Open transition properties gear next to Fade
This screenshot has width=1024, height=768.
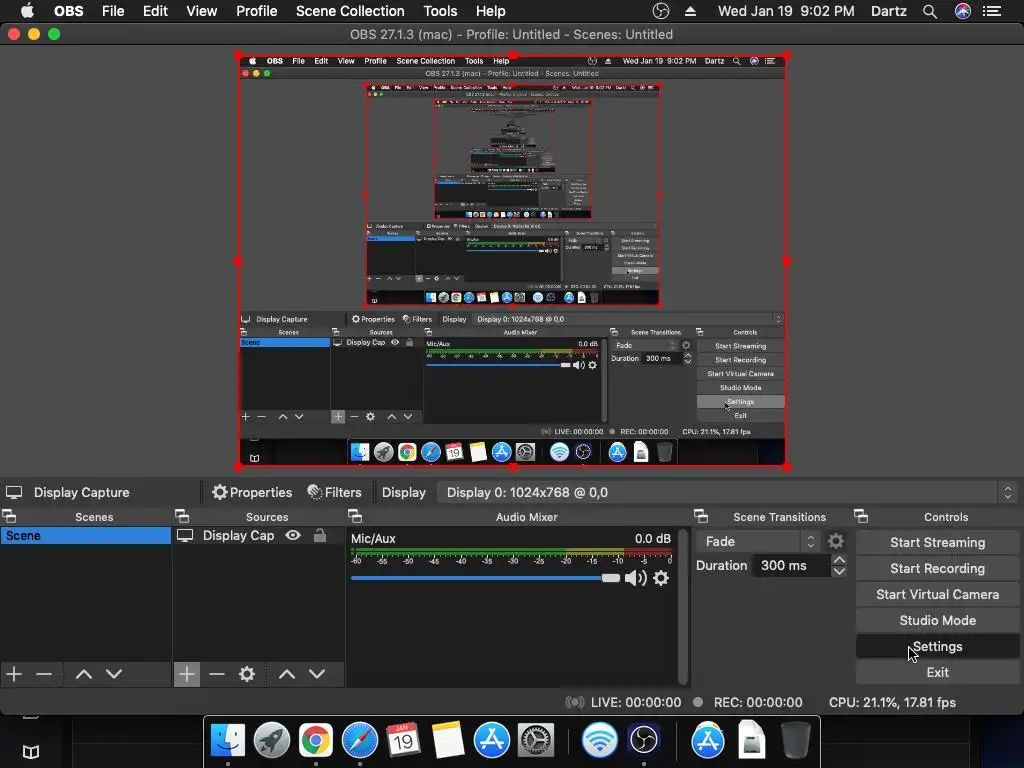[836, 541]
